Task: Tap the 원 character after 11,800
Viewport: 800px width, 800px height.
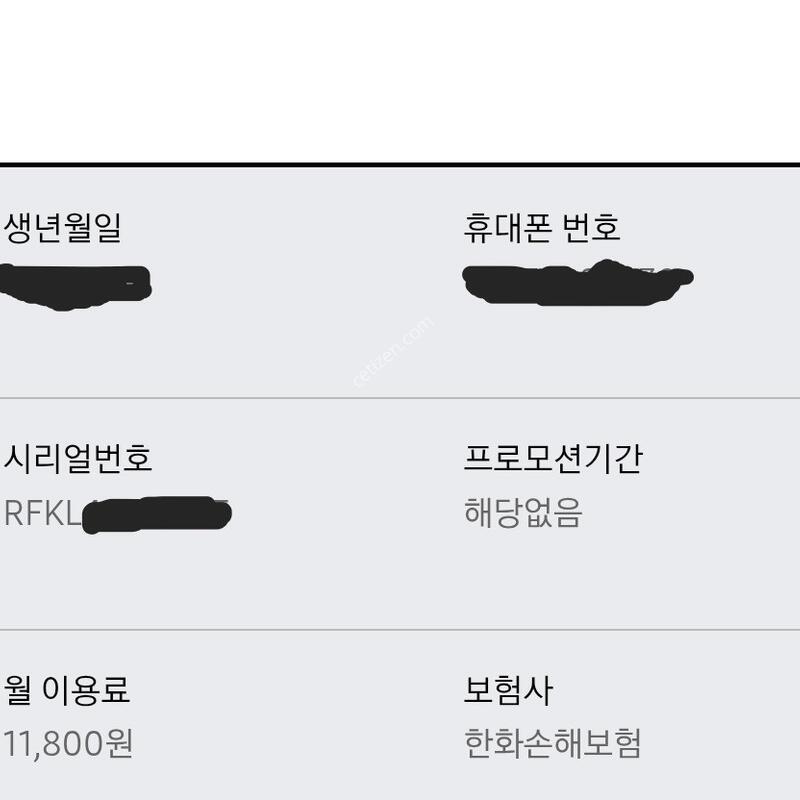Action: [118, 743]
